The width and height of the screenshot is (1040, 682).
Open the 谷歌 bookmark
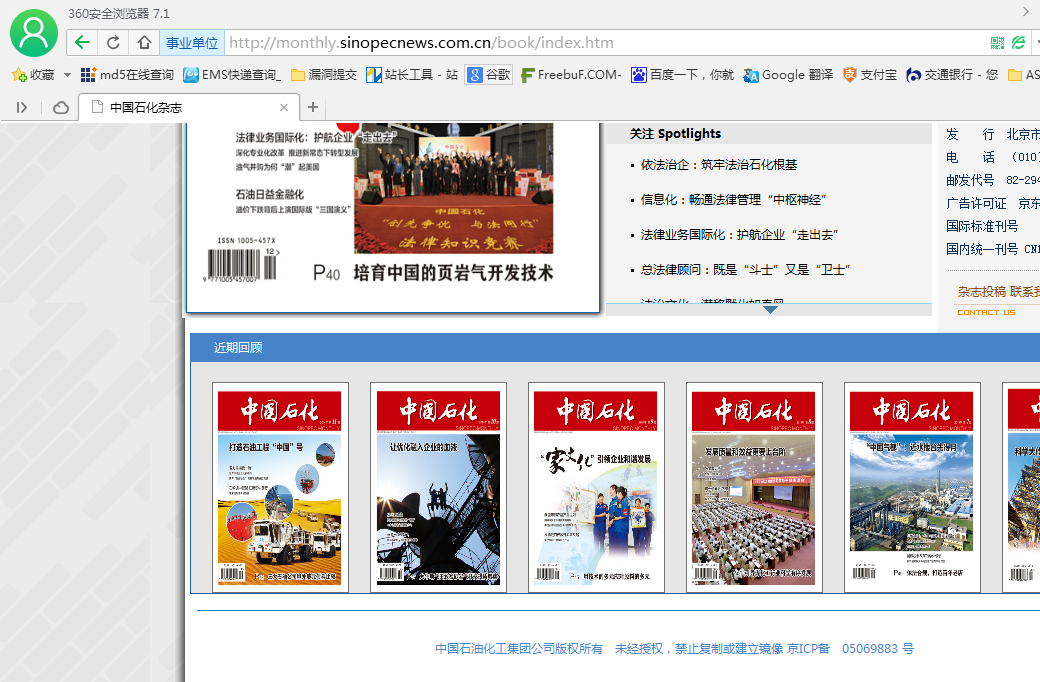tap(489, 75)
